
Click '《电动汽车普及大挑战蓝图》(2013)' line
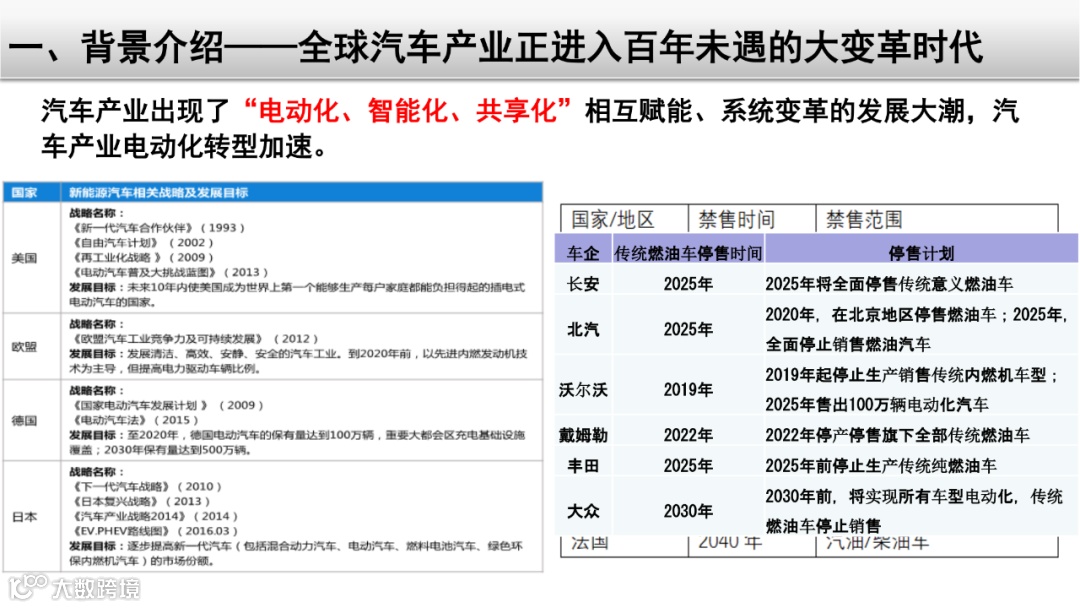169,273
